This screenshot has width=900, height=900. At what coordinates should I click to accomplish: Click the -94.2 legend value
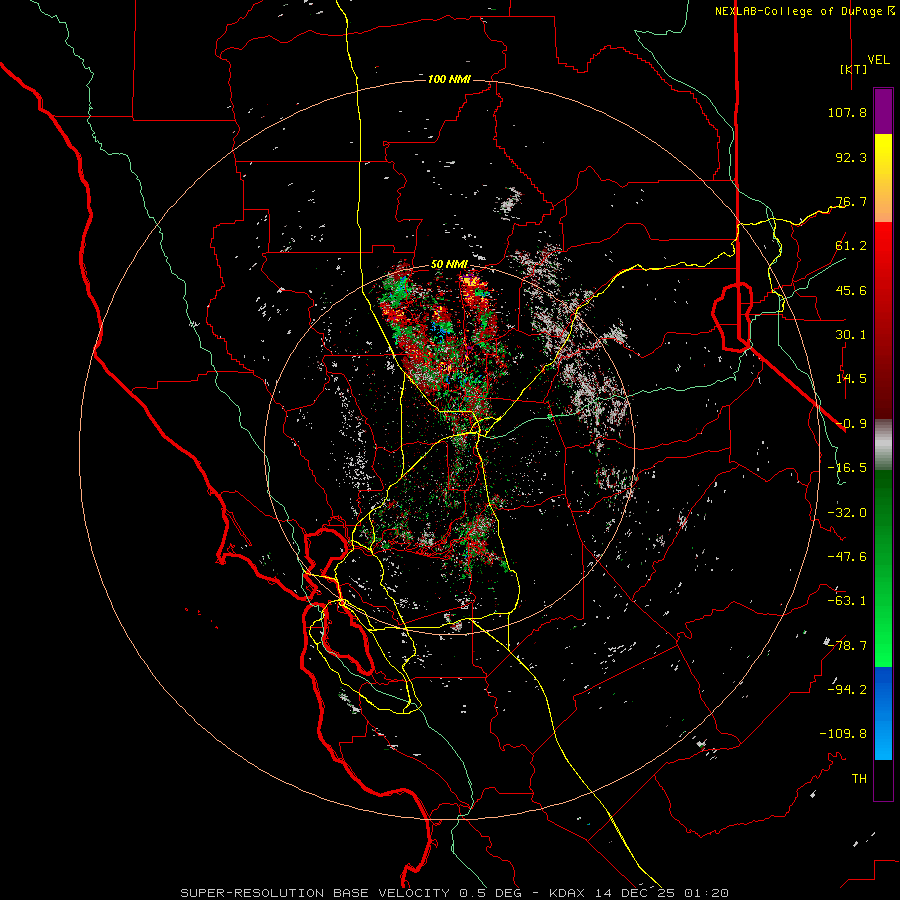coord(847,690)
